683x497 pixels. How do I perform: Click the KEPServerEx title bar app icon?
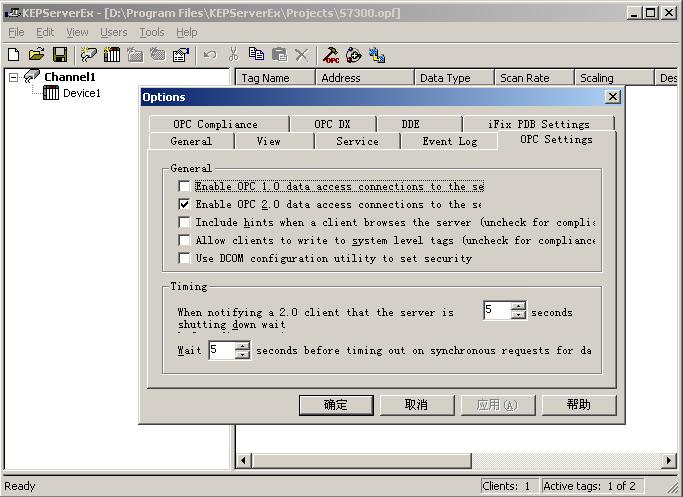[x=13, y=13]
